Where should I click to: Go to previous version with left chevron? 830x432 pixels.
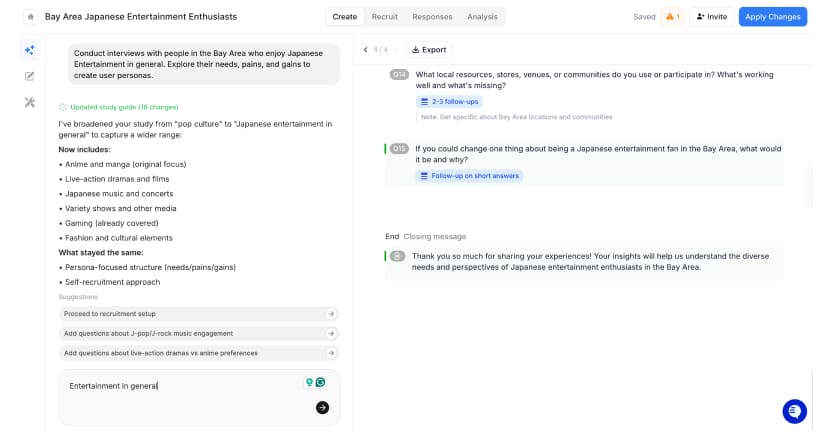pyautogui.click(x=365, y=50)
